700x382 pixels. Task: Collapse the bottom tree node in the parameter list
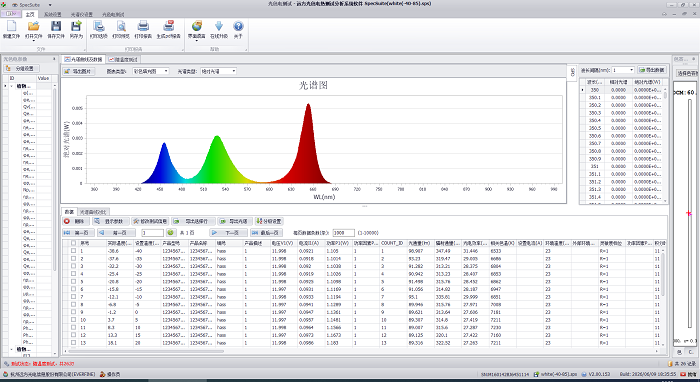(11, 349)
